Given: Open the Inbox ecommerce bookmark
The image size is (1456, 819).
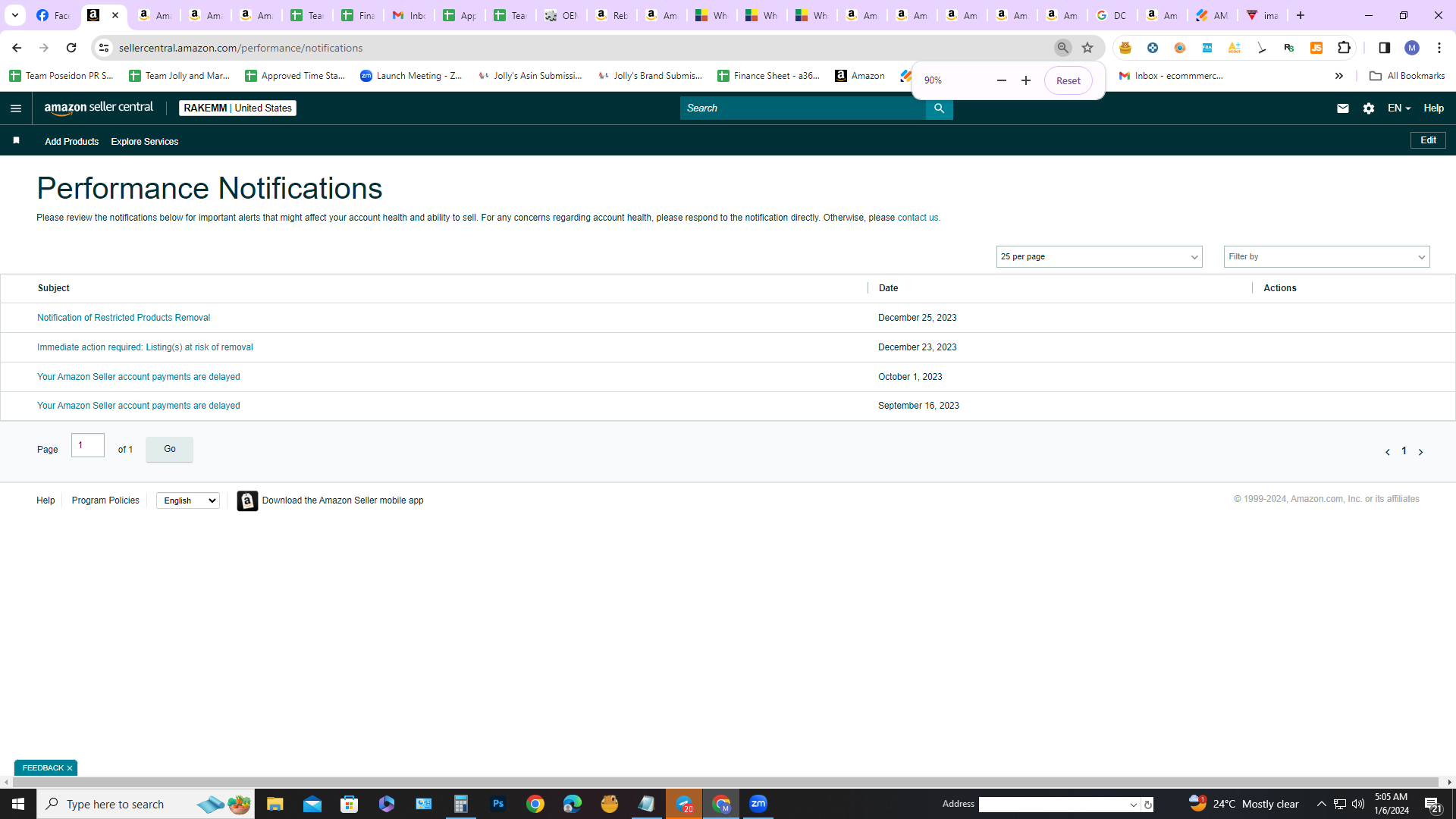Looking at the screenshot, I should [x=1171, y=76].
